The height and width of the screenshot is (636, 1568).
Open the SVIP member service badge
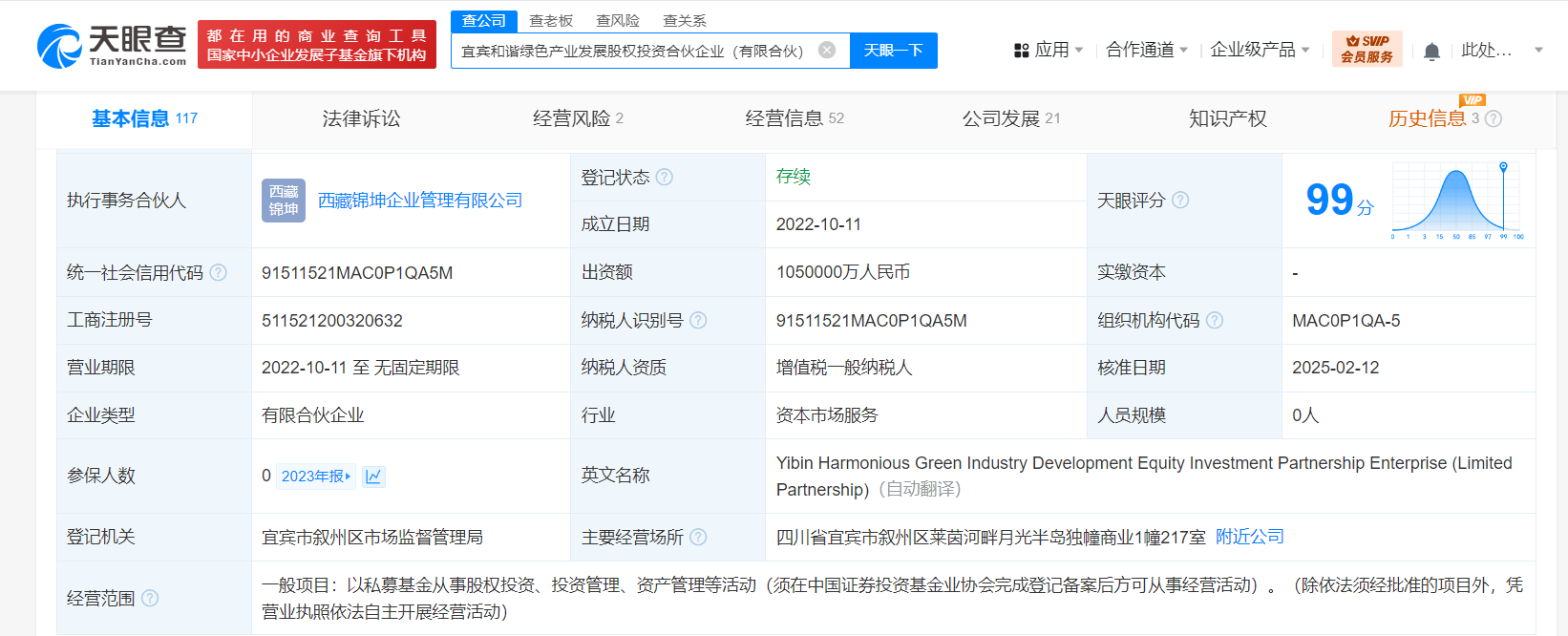1367,49
